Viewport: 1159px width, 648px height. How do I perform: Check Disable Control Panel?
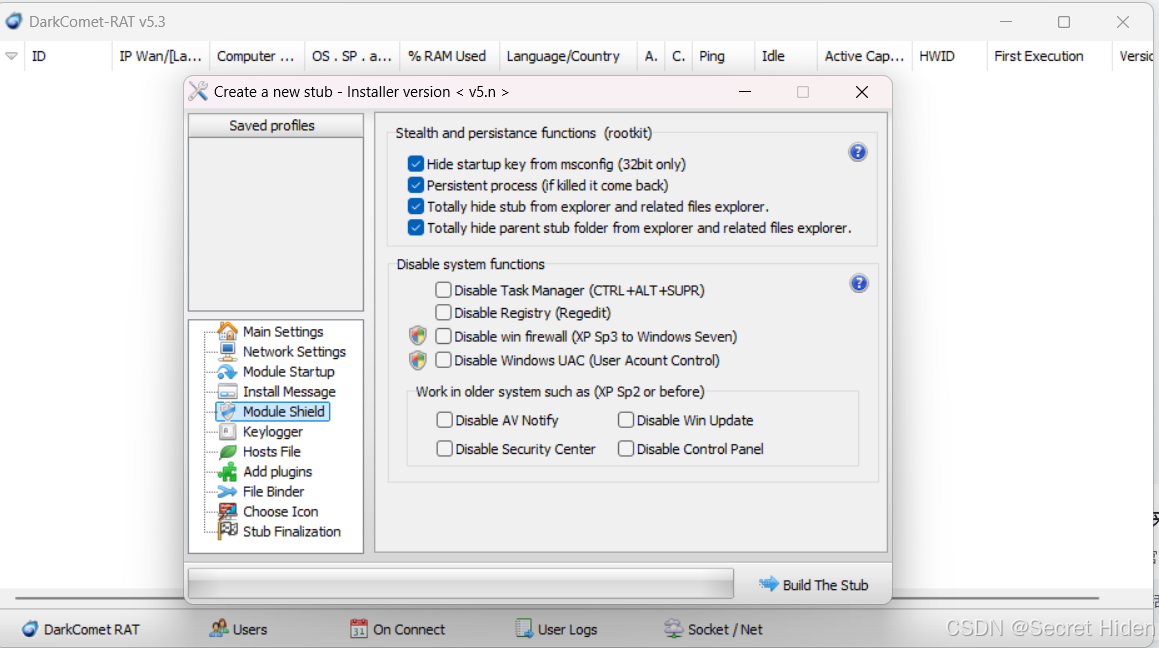[x=625, y=449]
